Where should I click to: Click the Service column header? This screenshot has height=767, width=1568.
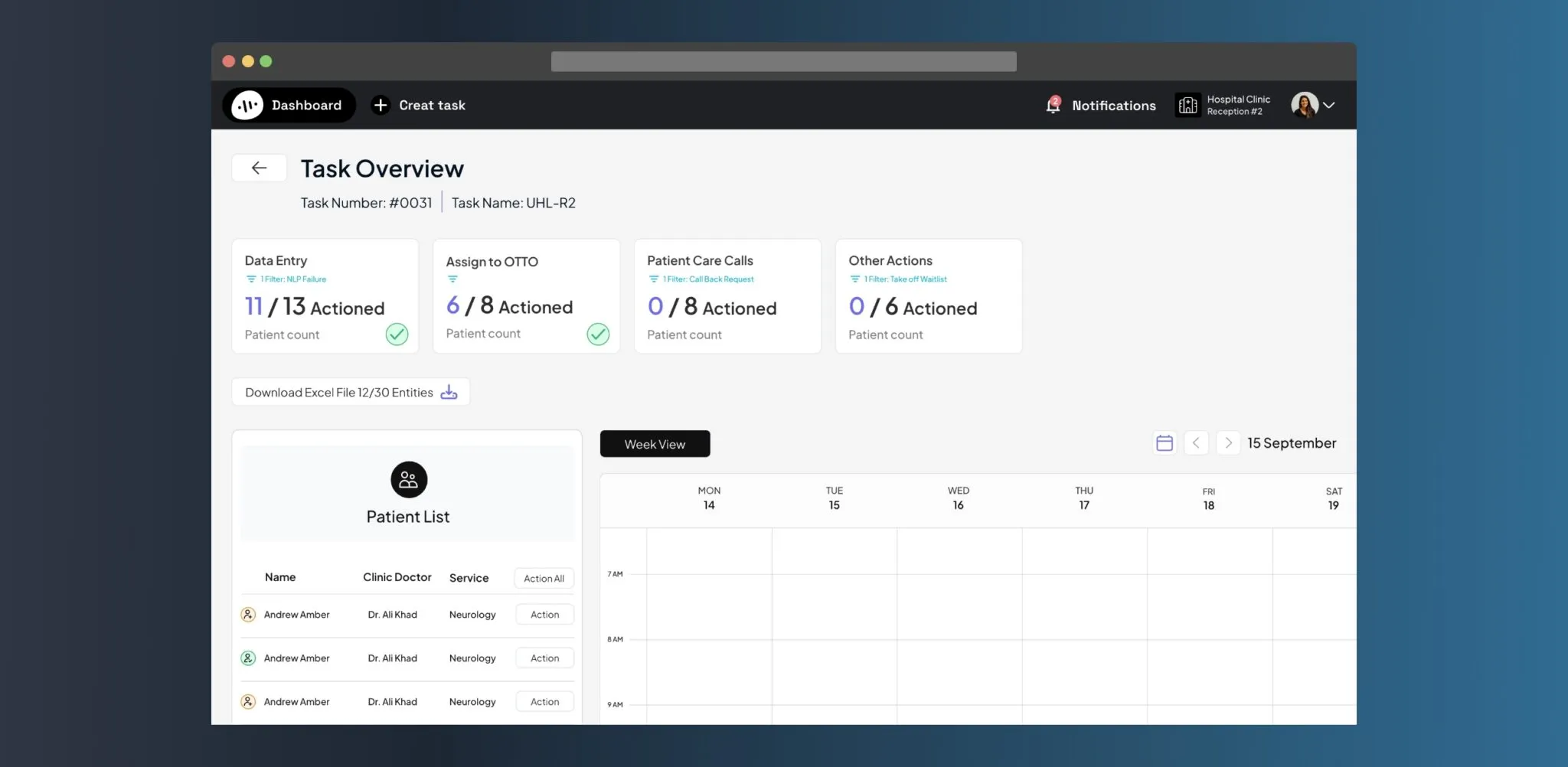pos(469,578)
